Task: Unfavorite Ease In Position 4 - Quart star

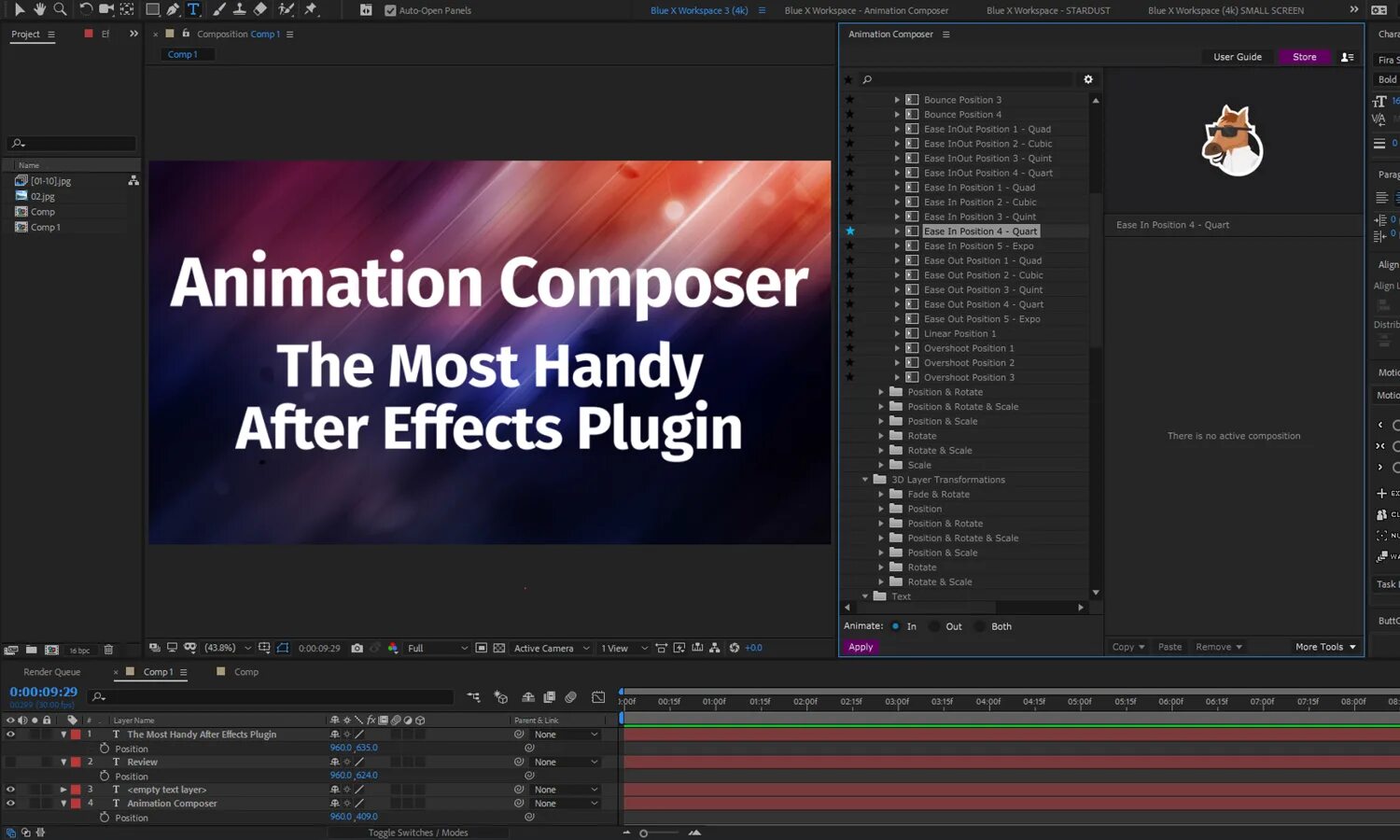Action: (x=849, y=231)
